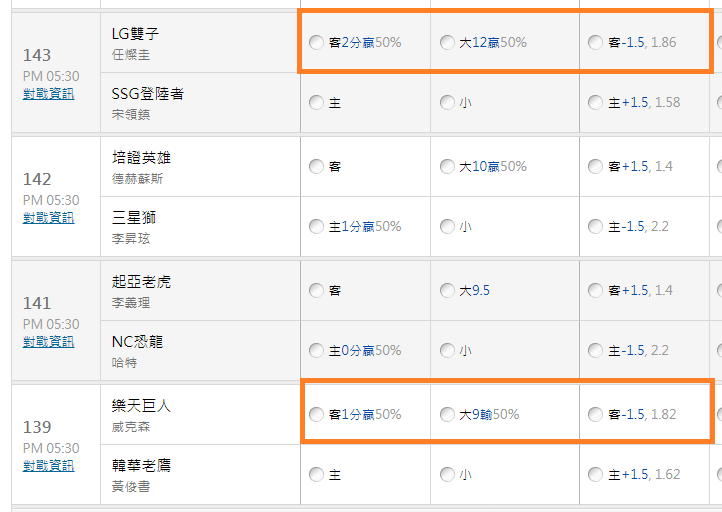Open 對戰資訊 link for game 143
The width and height of the screenshot is (722, 512).
tap(48, 94)
